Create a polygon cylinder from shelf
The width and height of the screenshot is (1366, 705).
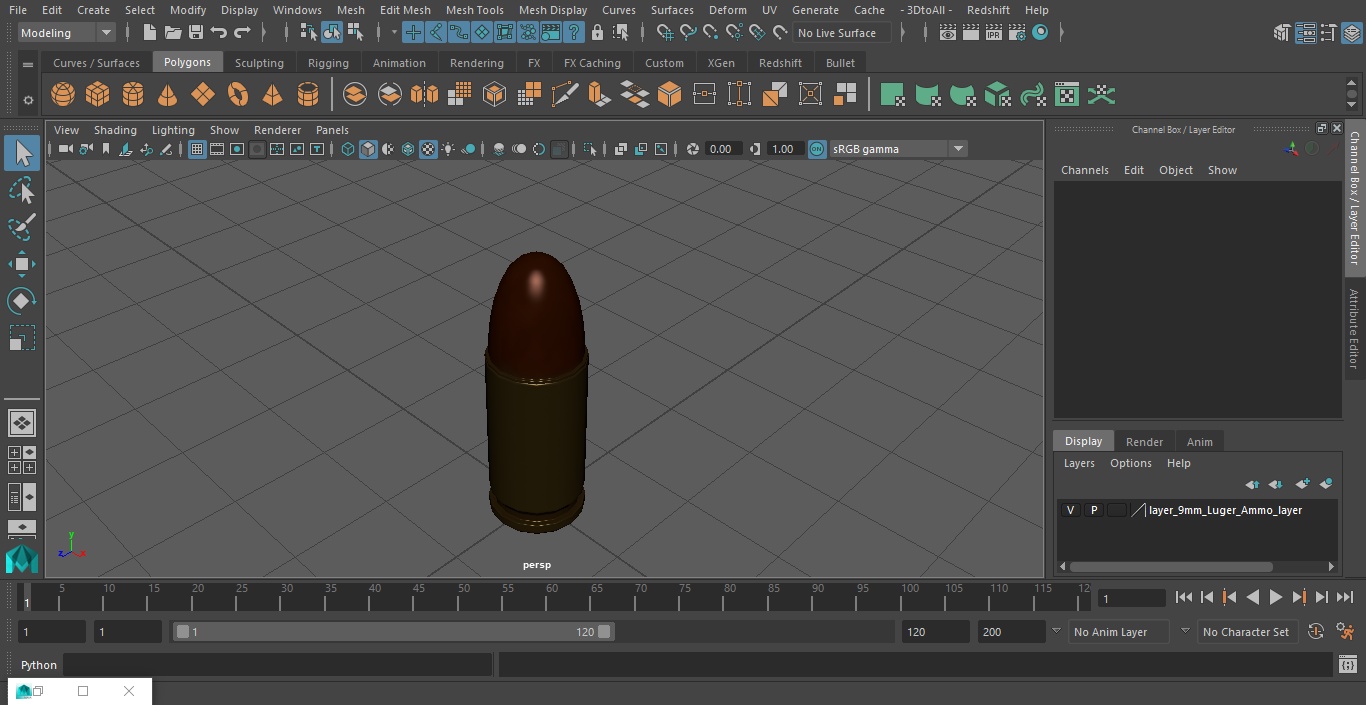pos(133,95)
